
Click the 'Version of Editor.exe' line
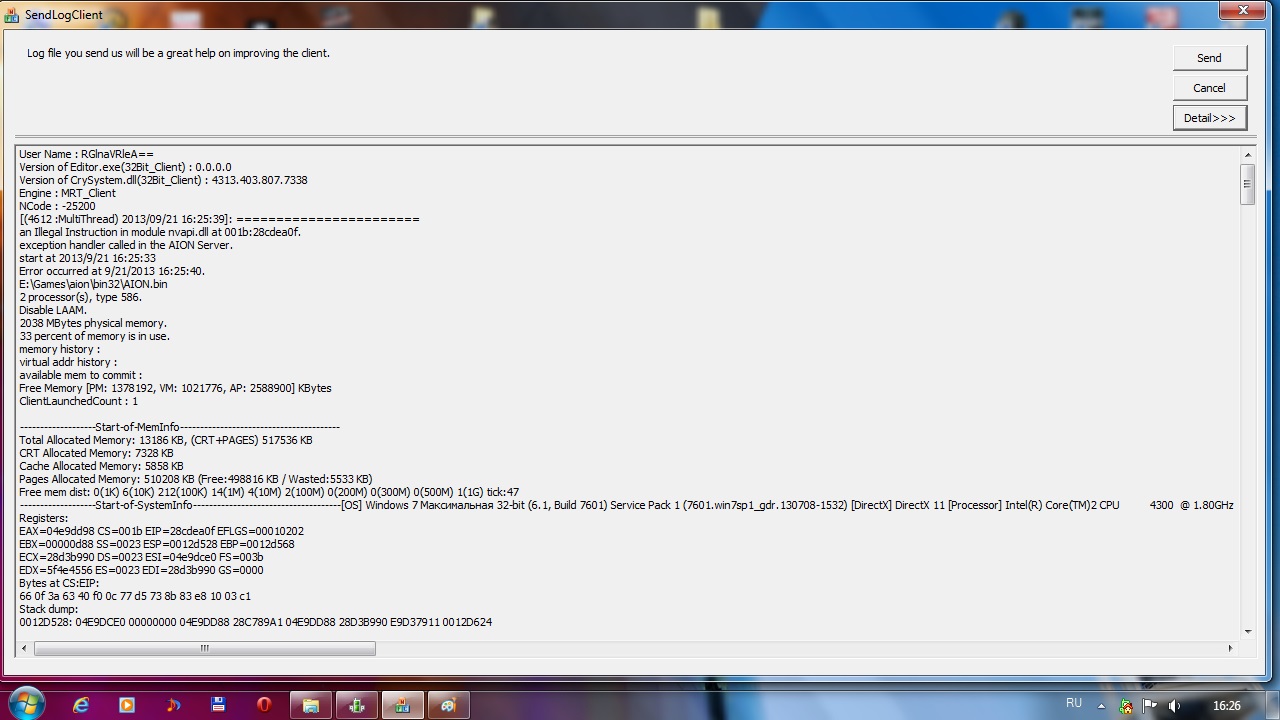125,167
